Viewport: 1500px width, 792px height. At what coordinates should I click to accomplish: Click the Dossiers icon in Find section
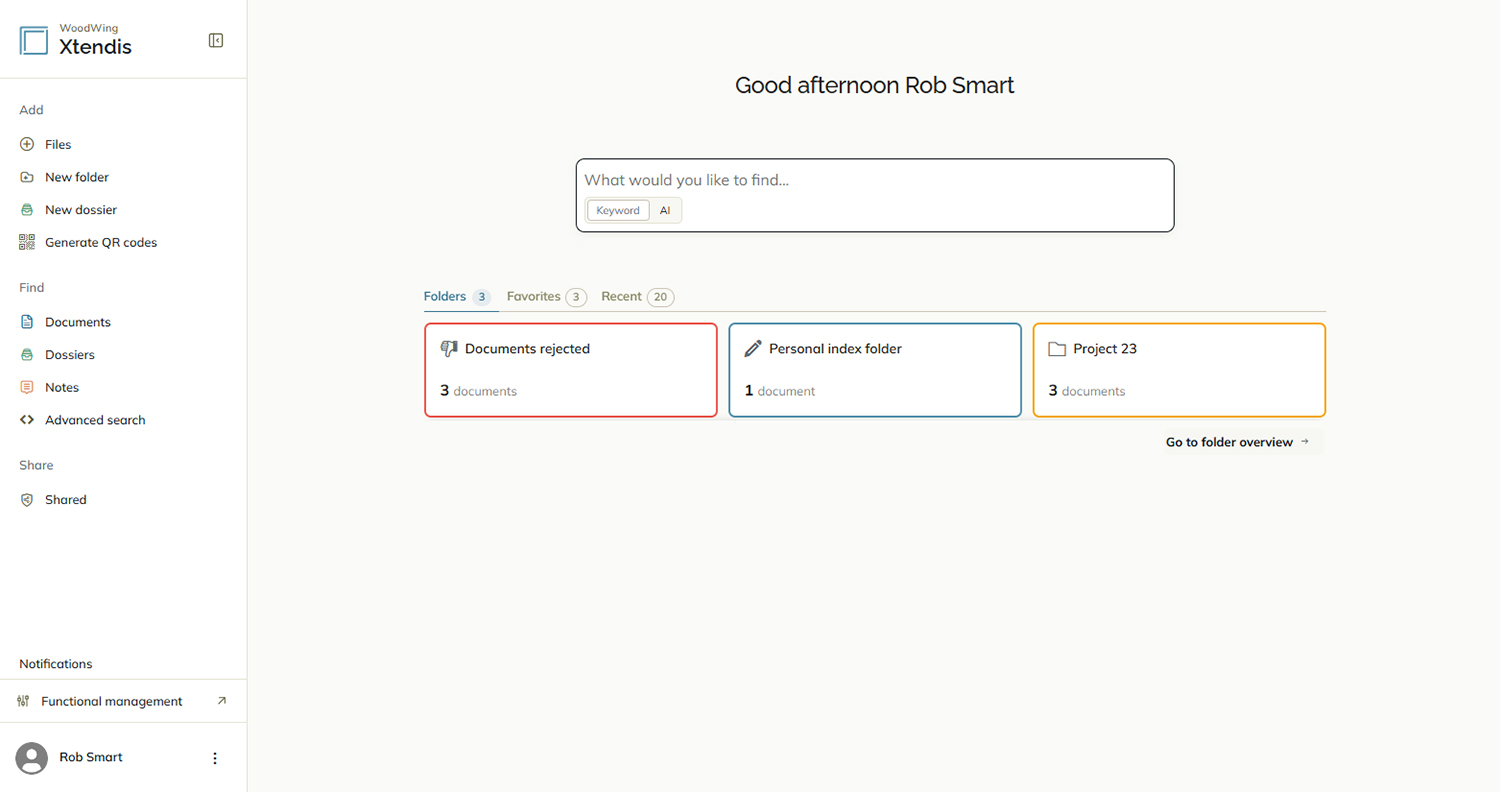tap(27, 355)
